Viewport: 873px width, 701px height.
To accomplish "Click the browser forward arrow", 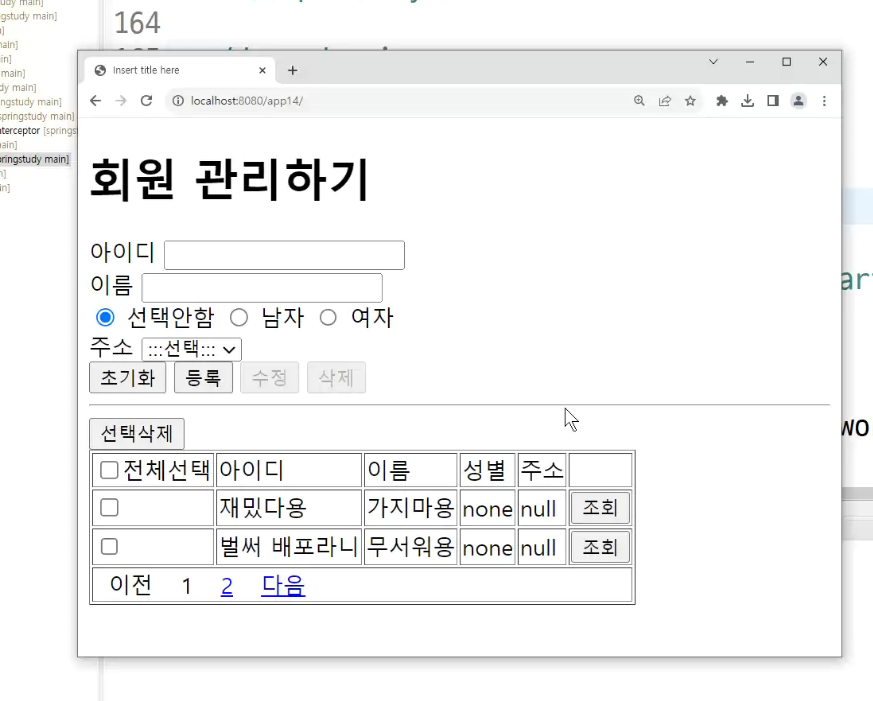I will [121, 101].
